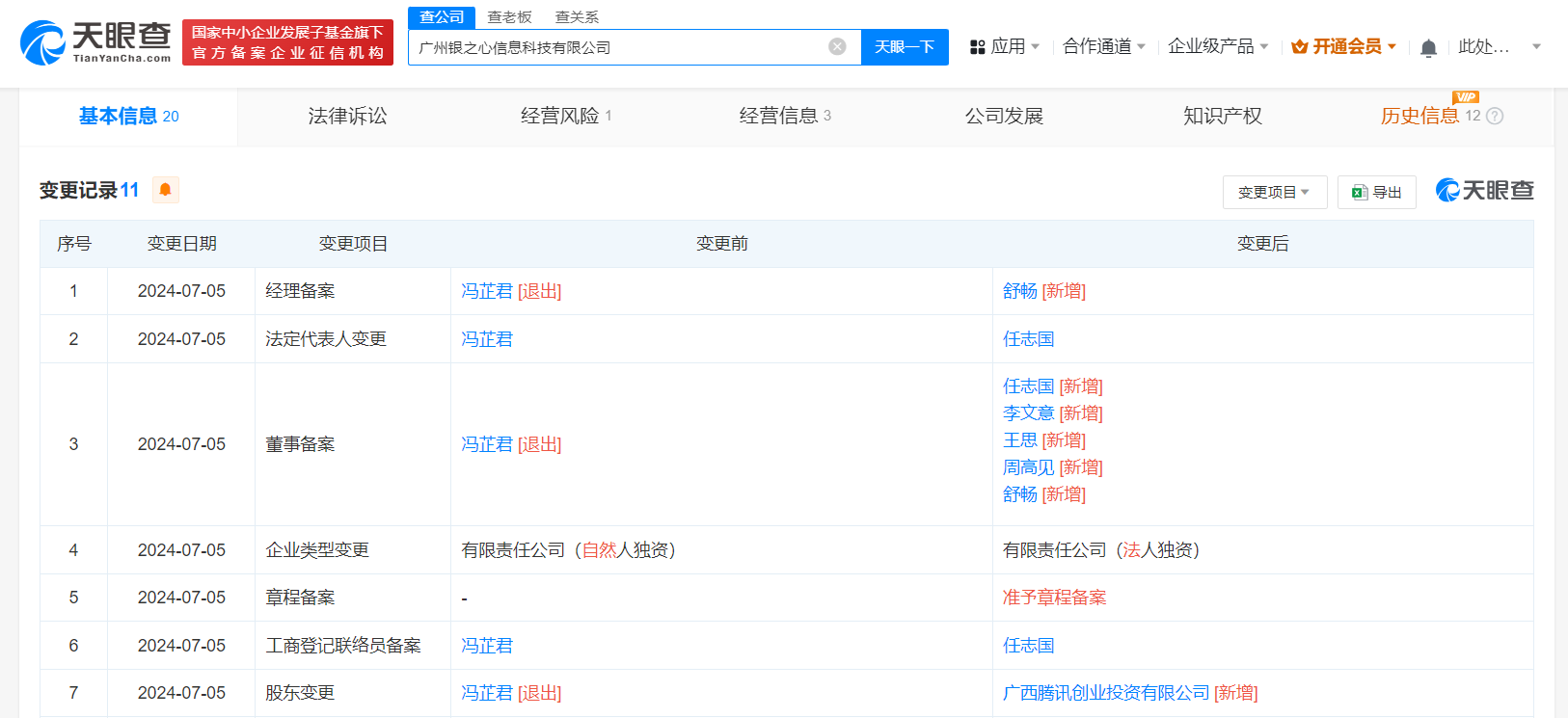
Task: Open 广西腾讯创业投资有限公司 link
Action: click(x=1105, y=693)
